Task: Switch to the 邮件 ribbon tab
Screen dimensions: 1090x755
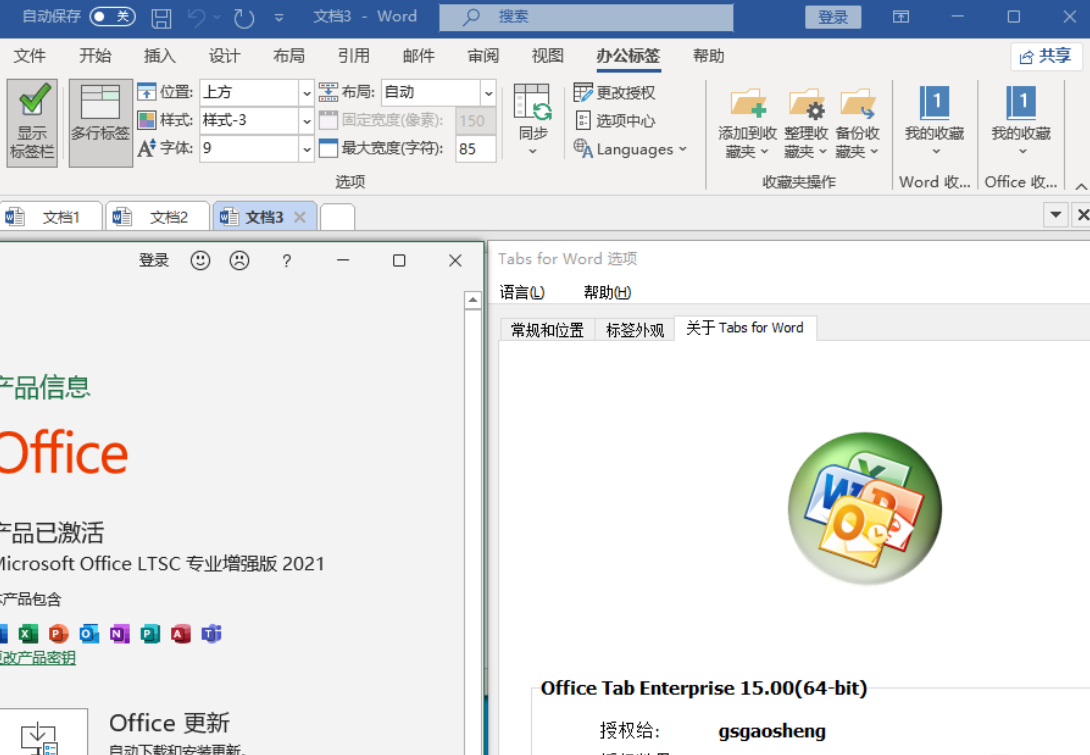Action: point(418,56)
